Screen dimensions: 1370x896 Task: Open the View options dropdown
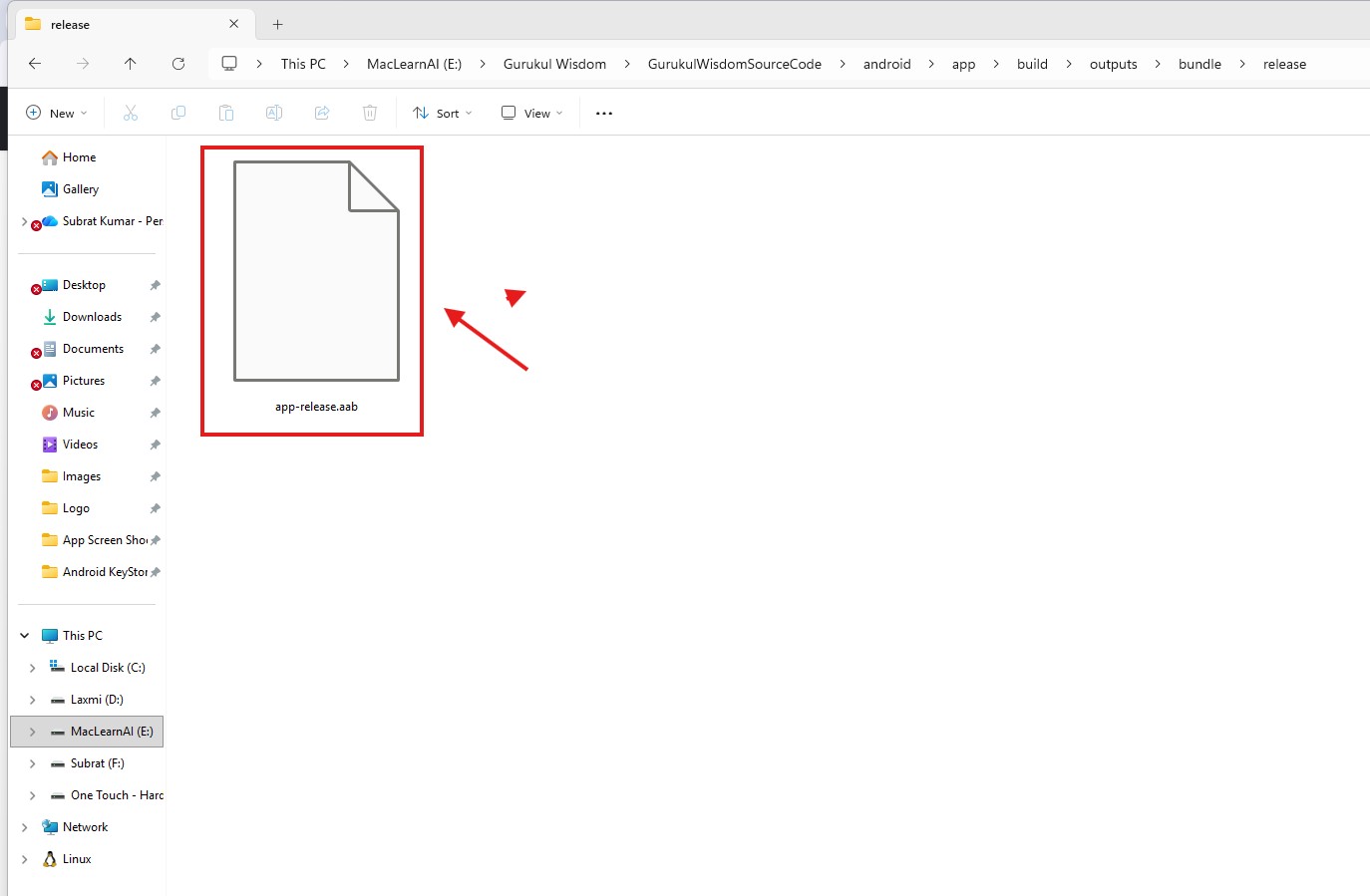(x=532, y=114)
